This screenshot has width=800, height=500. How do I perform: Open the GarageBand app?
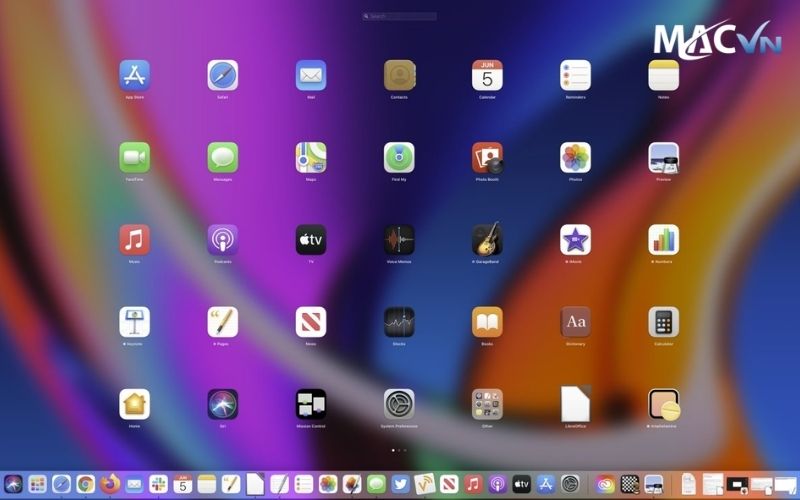click(x=487, y=239)
